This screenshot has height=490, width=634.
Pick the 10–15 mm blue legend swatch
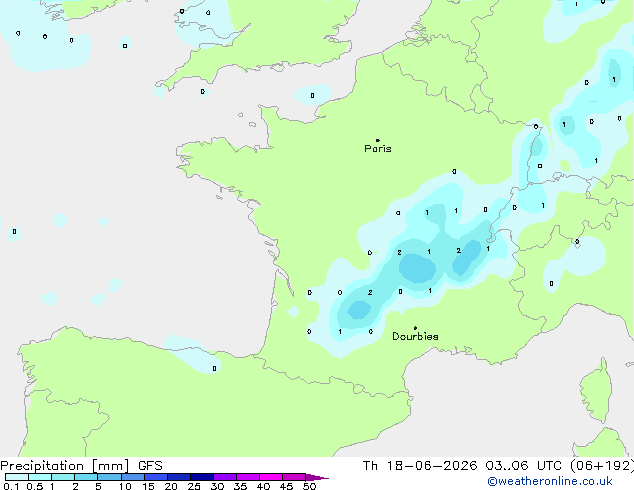[x=132, y=477]
